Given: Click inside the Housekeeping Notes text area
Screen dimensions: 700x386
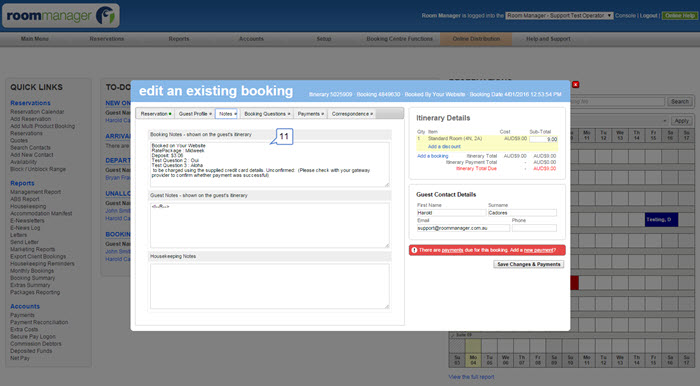Looking at the screenshot, I should (x=270, y=286).
